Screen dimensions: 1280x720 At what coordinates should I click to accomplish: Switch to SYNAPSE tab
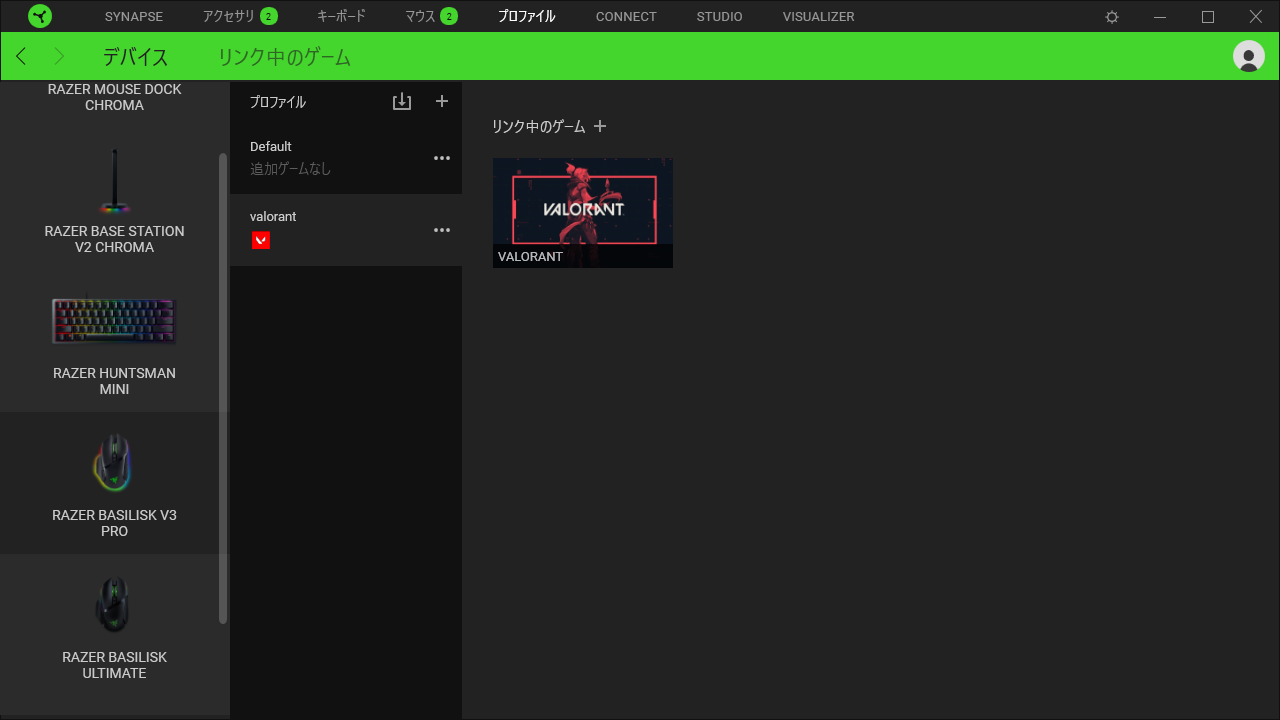point(134,17)
